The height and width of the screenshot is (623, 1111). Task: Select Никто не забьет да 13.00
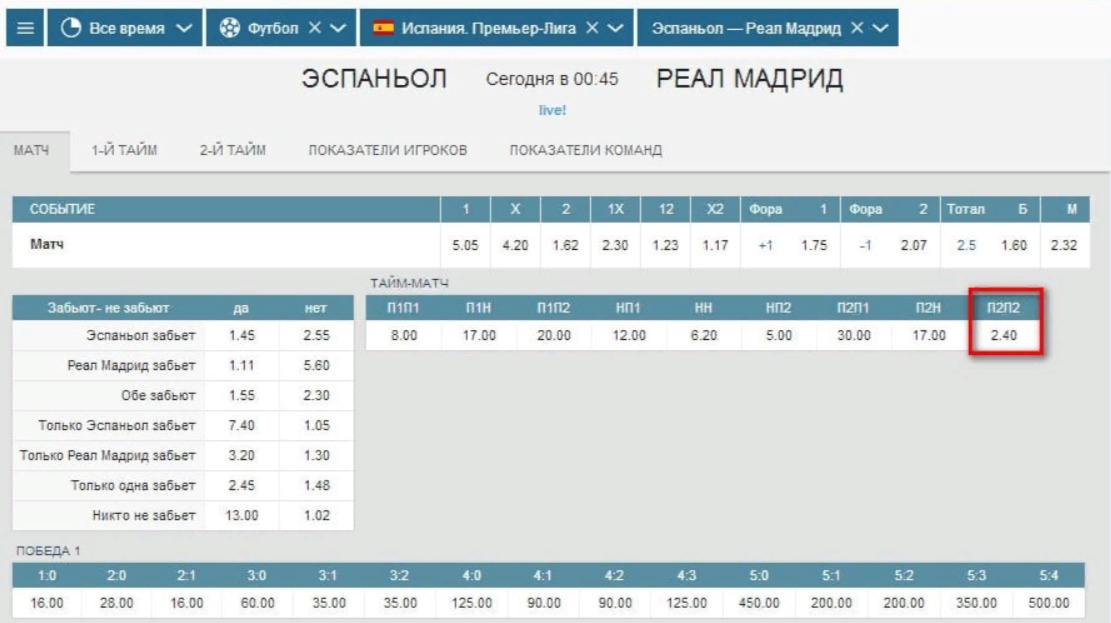pyautogui.click(x=242, y=515)
